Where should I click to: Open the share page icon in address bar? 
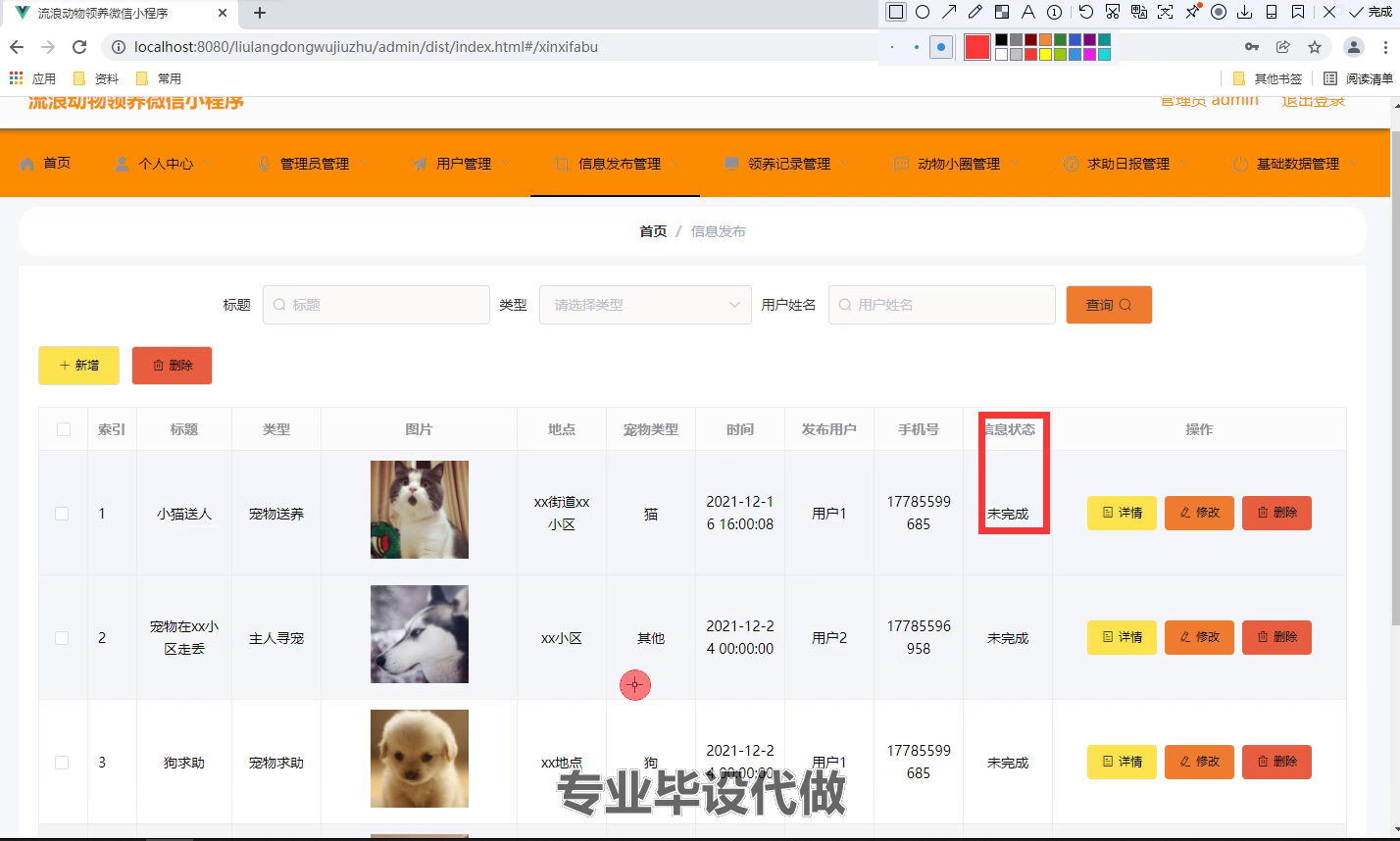click(1283, 47)
